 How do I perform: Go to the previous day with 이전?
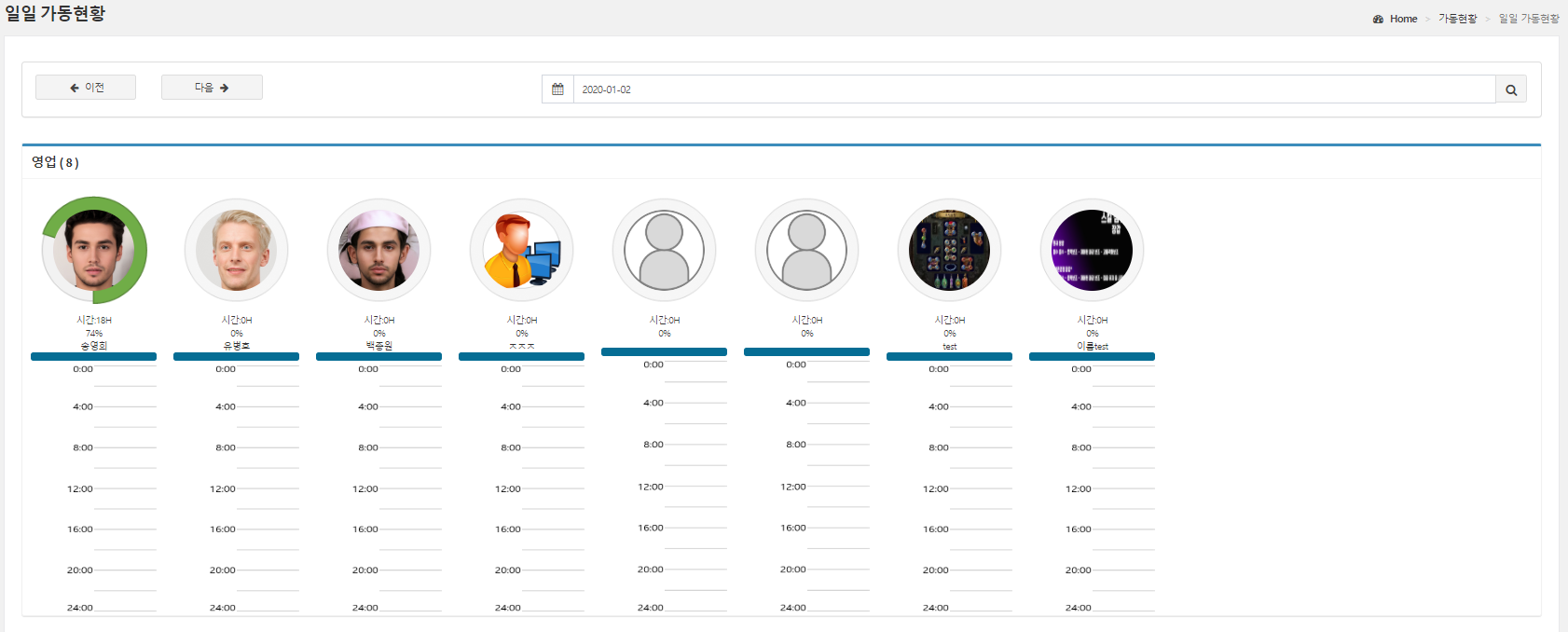coord(86,88)
